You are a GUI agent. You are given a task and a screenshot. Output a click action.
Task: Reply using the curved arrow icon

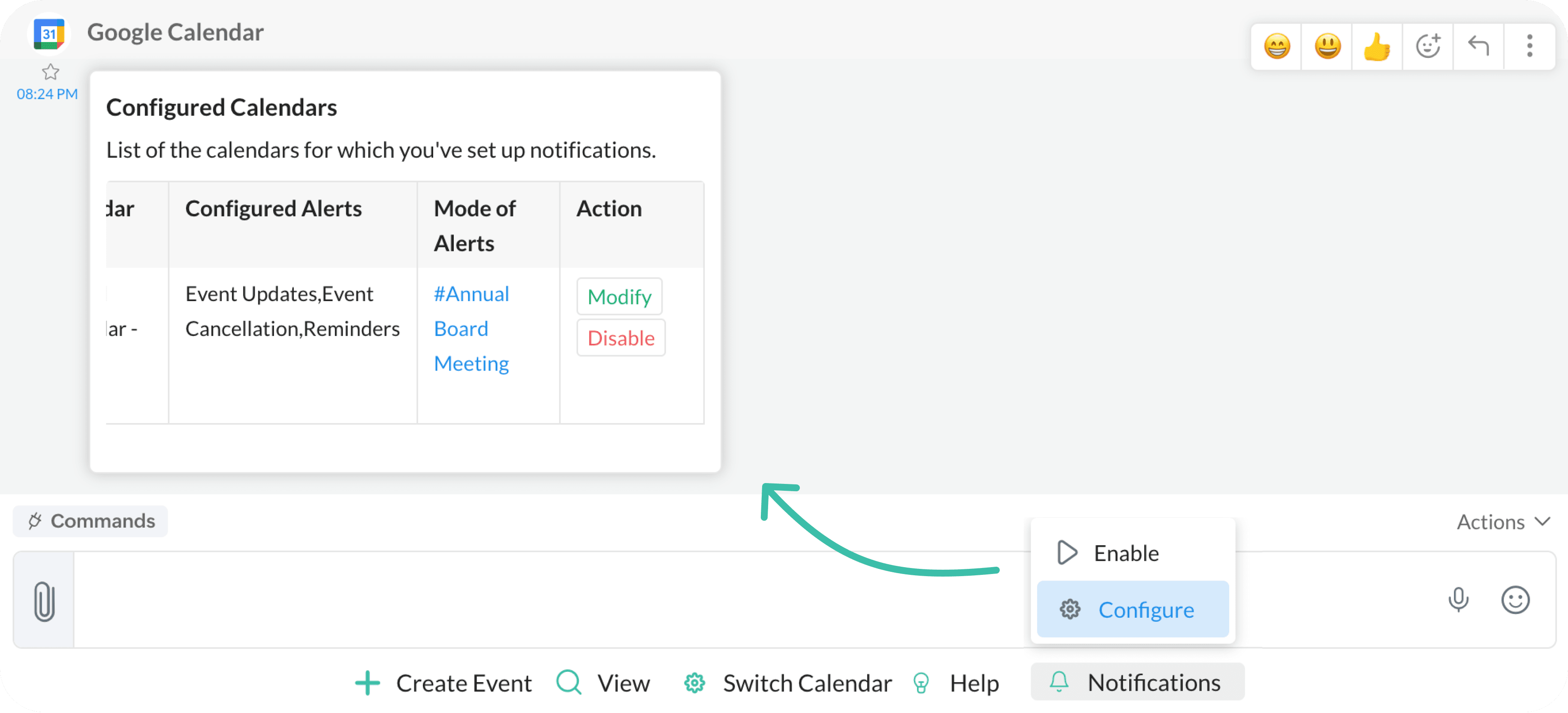pyautogui.click(x=1478, y=46)
